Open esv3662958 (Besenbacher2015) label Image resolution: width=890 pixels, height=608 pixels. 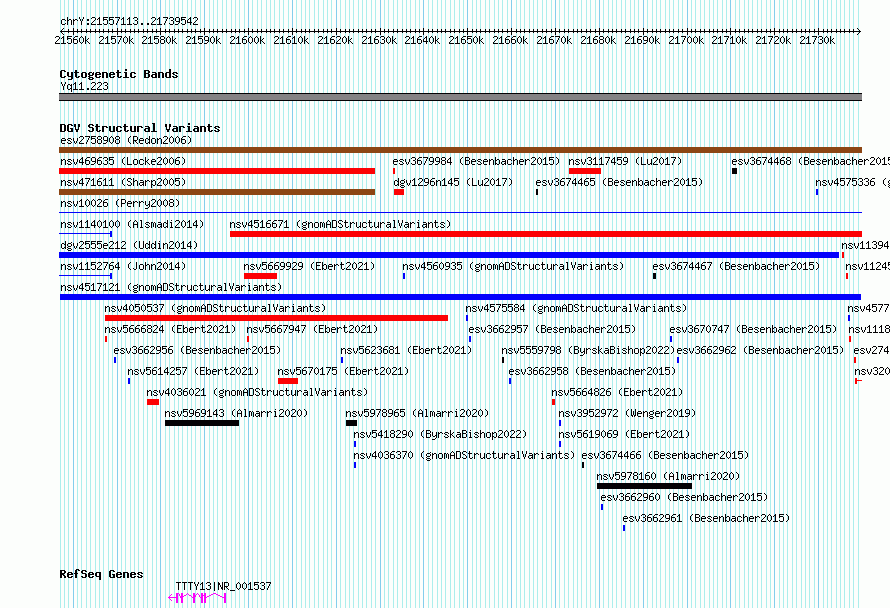pyautogui.click(x=592, y=371)
